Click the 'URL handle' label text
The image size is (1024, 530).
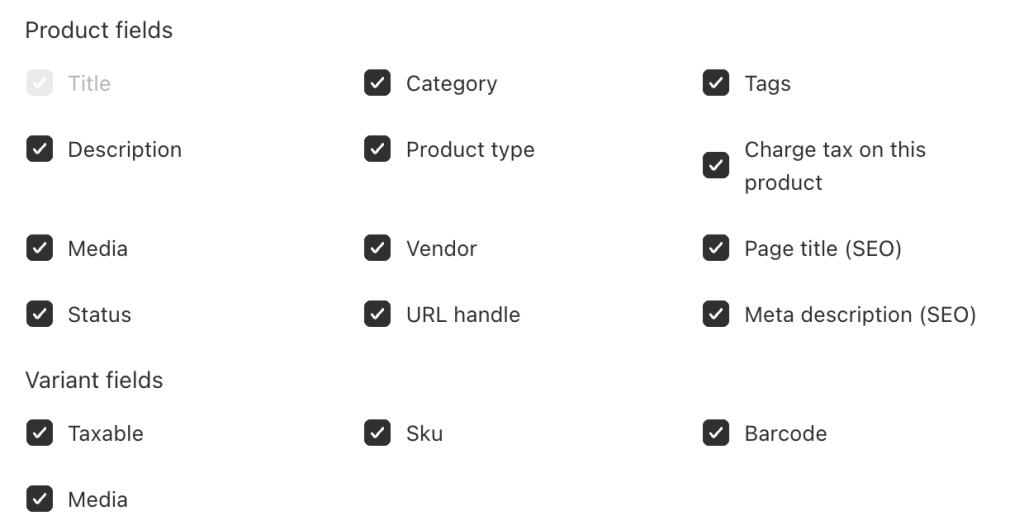tap(463, 314)
